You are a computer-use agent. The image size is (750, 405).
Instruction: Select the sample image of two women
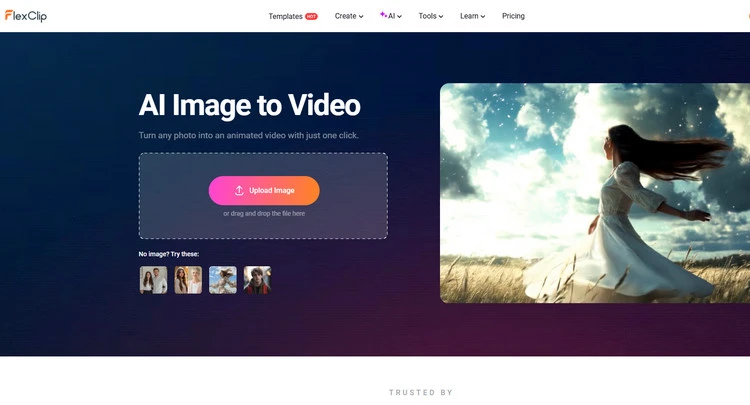(x=188, y=280)
